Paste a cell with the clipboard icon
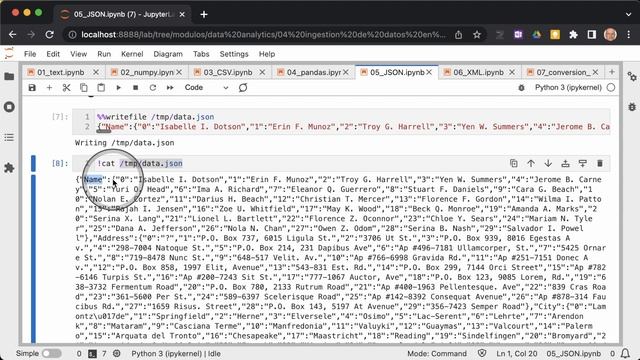Image resolution: width=640 pixels, height=360 pixels. (101, 88)
